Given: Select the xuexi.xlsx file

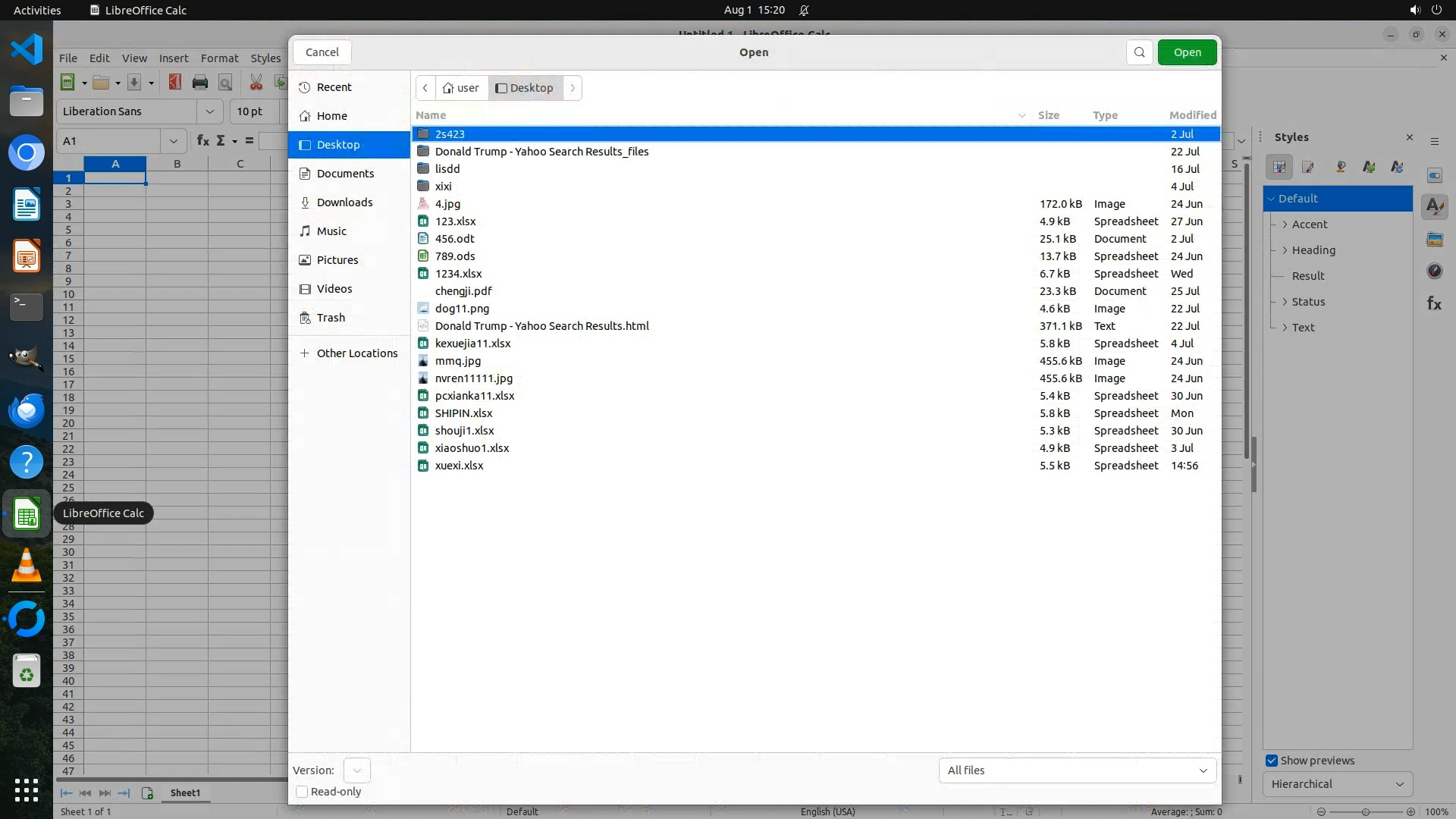Looking at the screenshot, I should pyautogui.click(x=459, y=466).
